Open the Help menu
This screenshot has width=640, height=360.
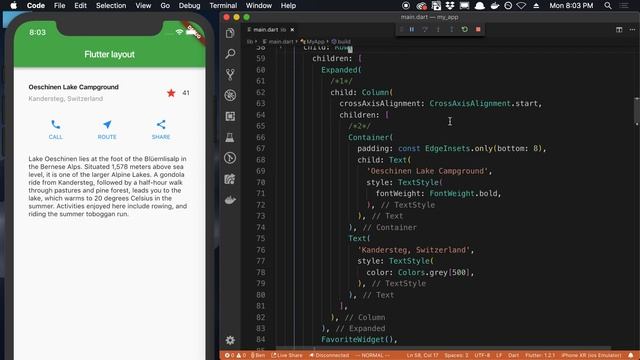(288, 5)
